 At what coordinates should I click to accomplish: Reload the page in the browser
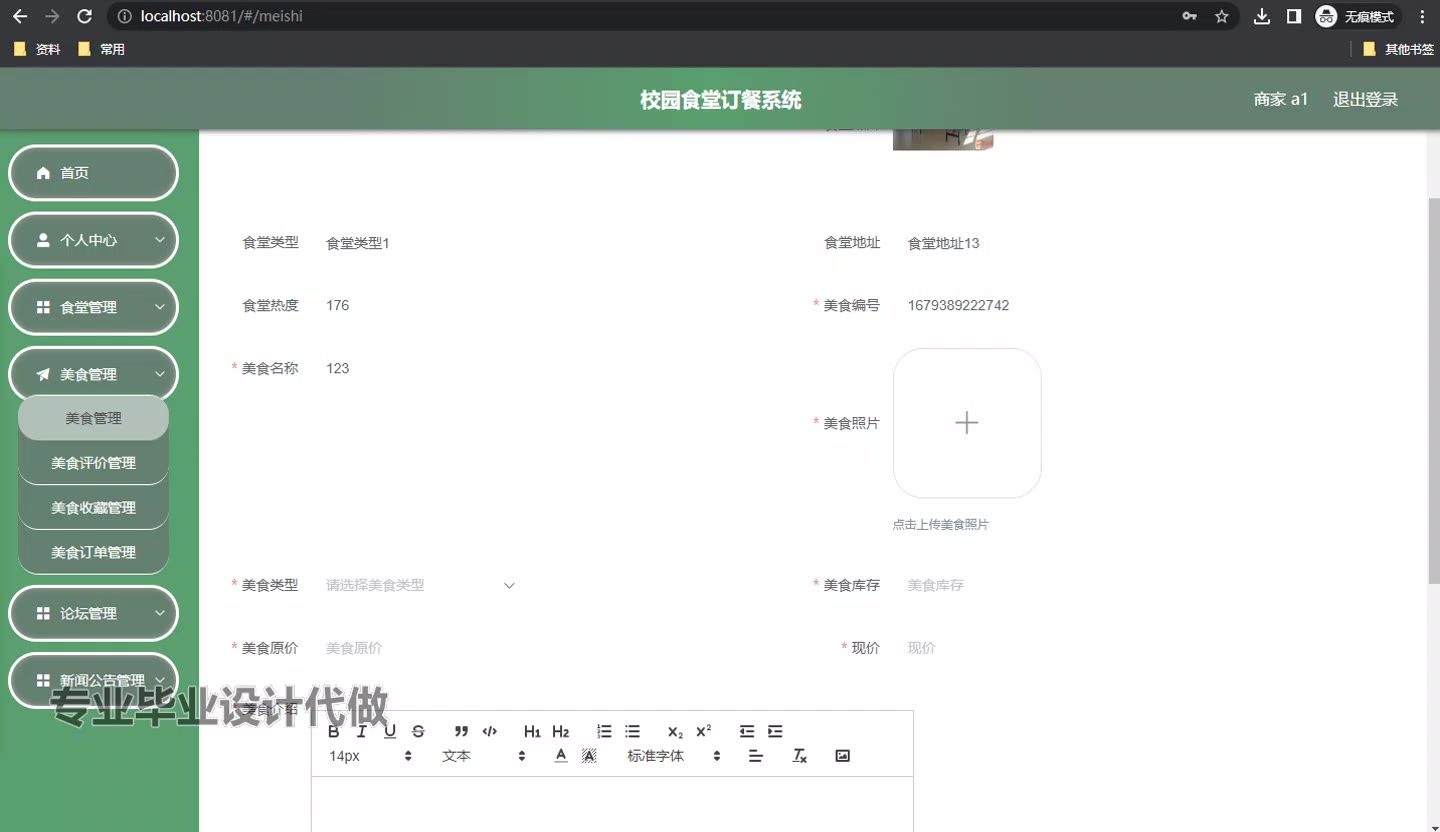point(85,16)
